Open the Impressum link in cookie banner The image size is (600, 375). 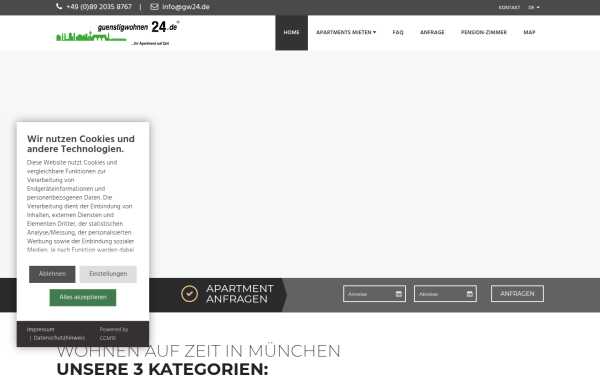[41, 329]
